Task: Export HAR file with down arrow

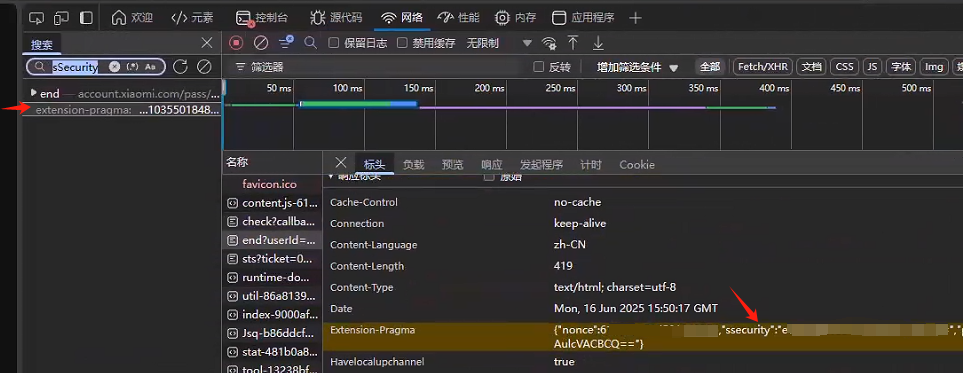Action: [x=598, y=43]
